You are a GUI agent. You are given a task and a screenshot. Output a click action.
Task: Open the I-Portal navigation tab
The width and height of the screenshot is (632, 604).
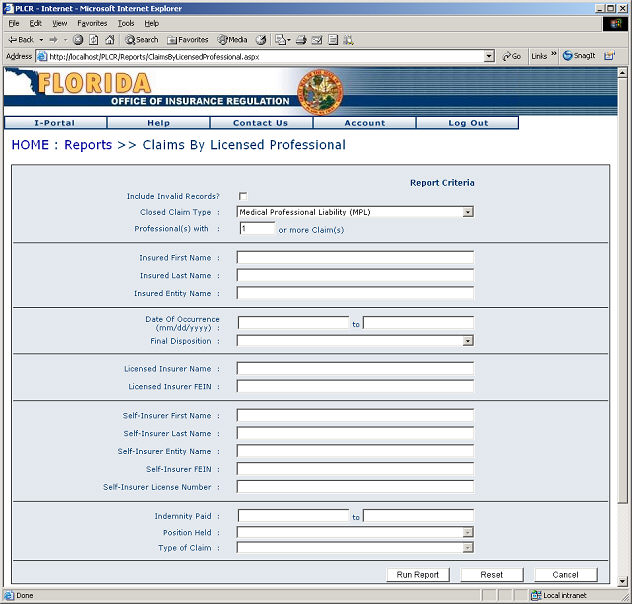55,123
